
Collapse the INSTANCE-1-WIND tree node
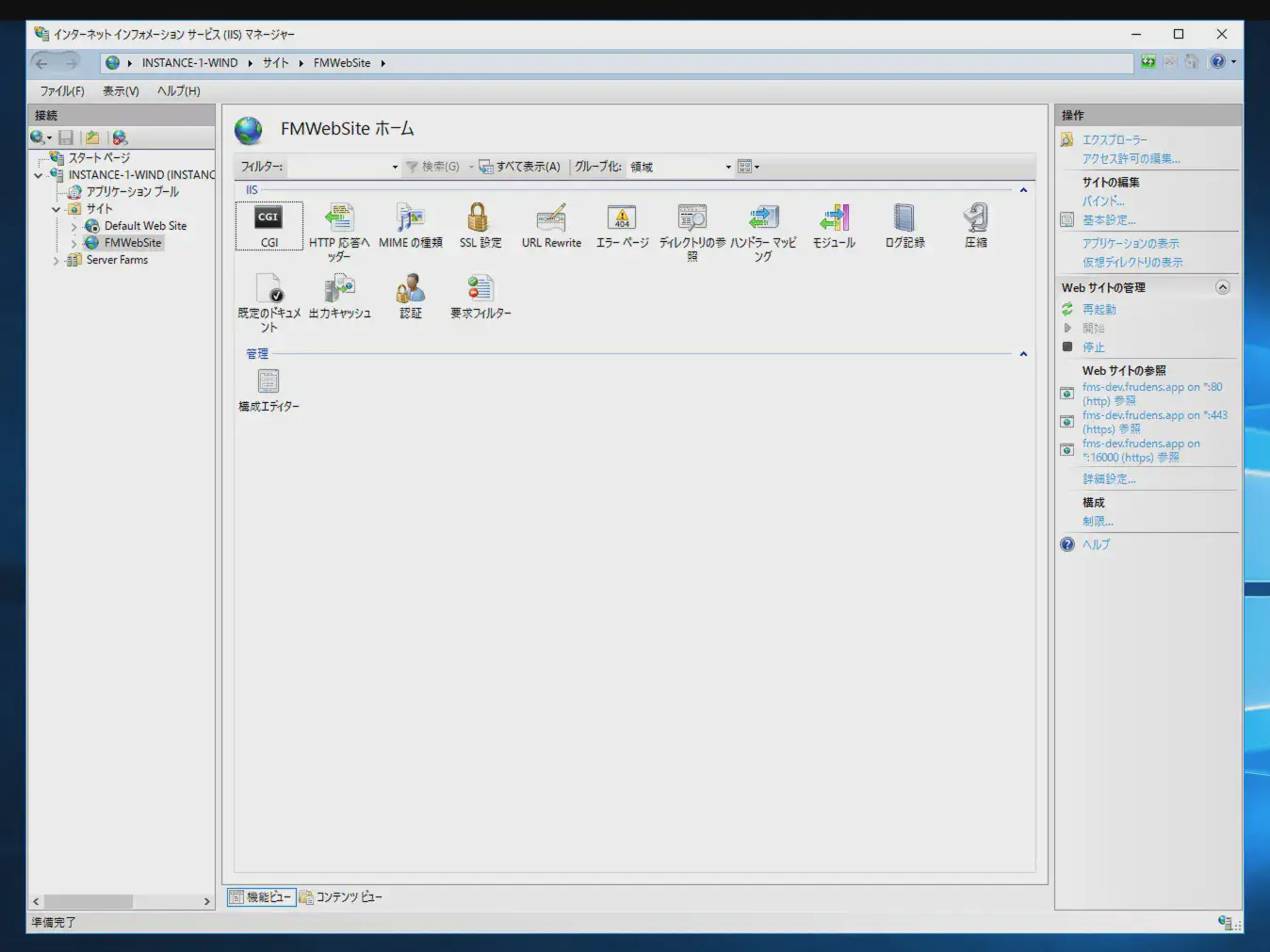[39, 175]
